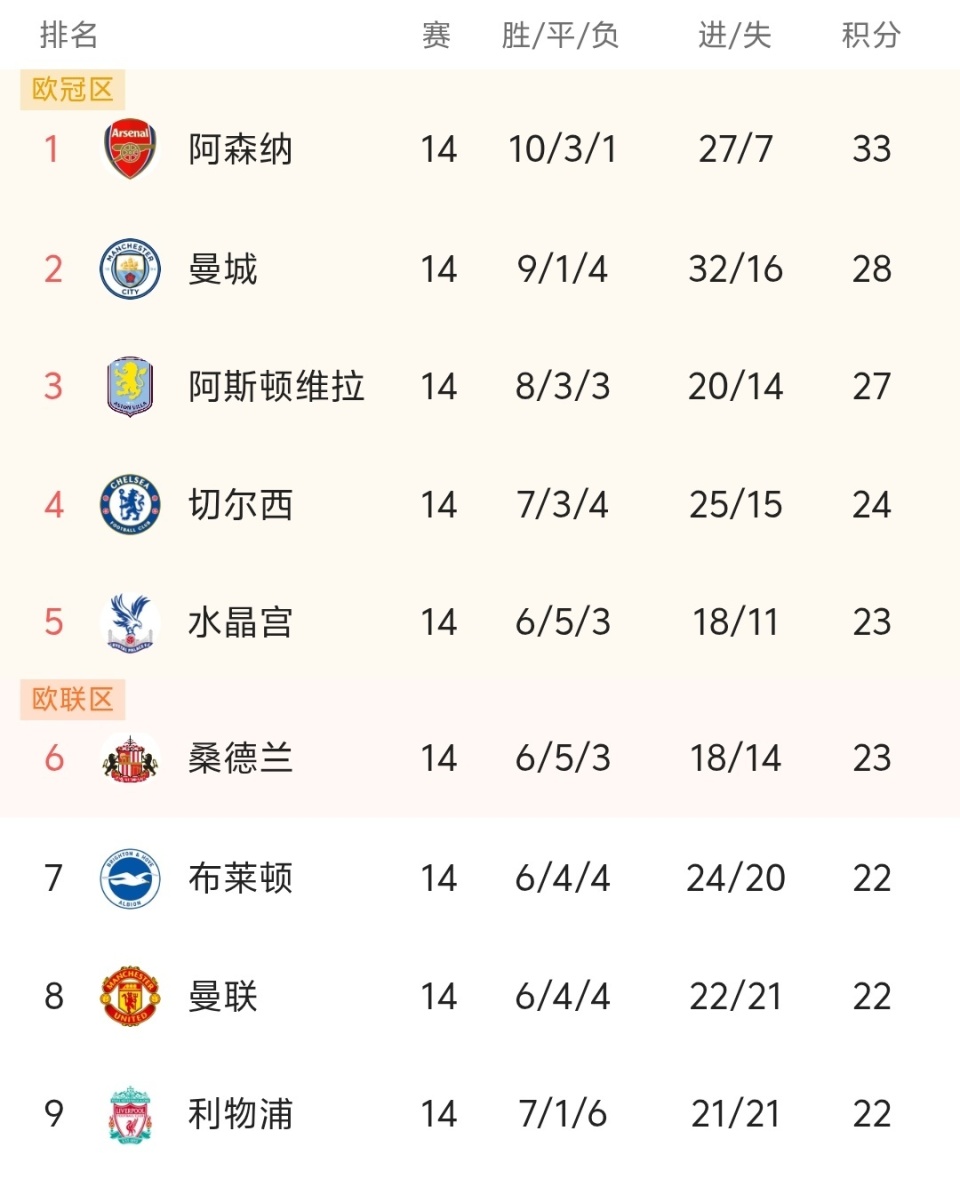Select the 利物浦 team name
960x1179 pixels.
click(240, 1114)
